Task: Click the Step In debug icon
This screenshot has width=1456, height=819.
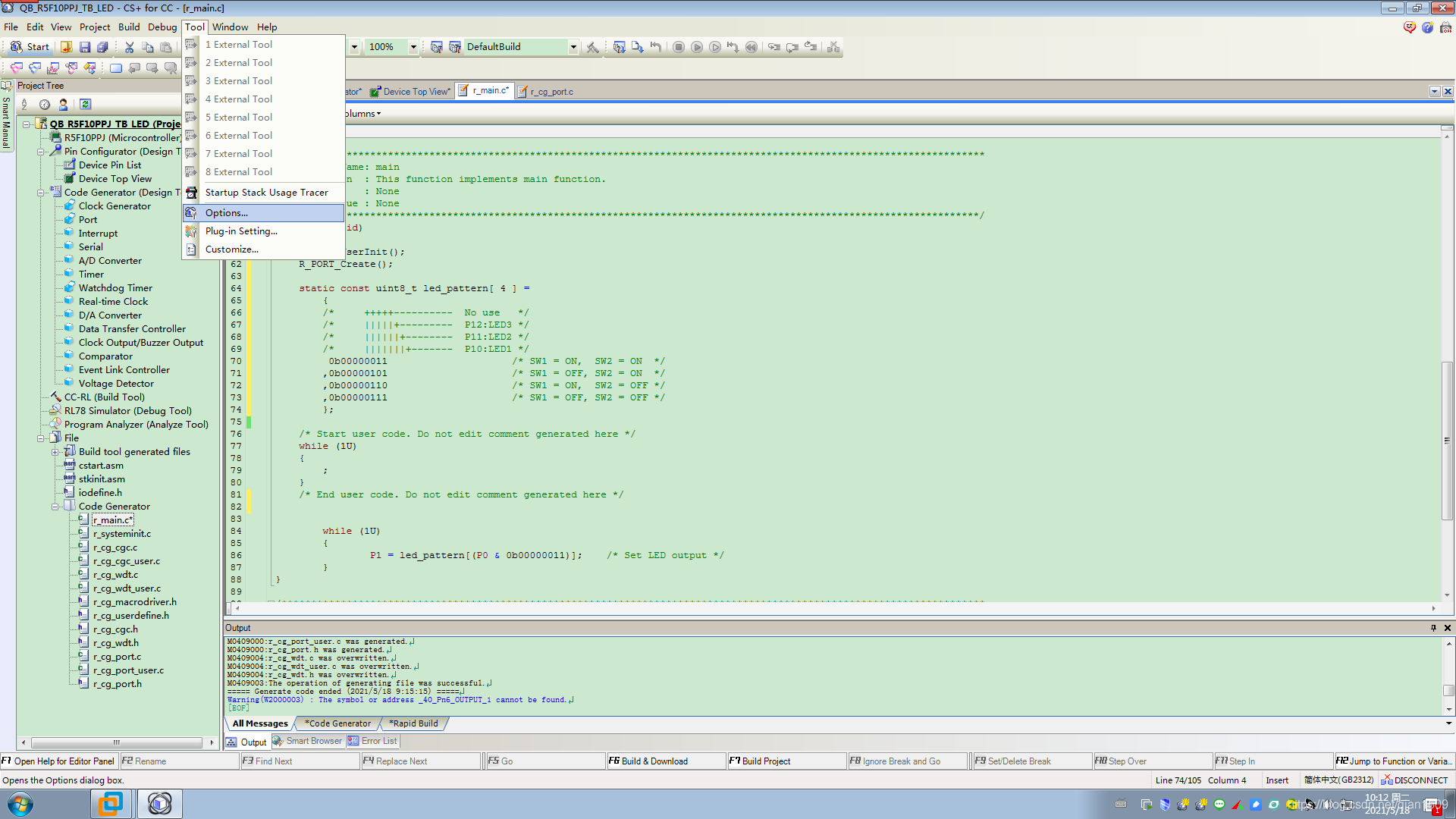Action: (x=774, y=47)
